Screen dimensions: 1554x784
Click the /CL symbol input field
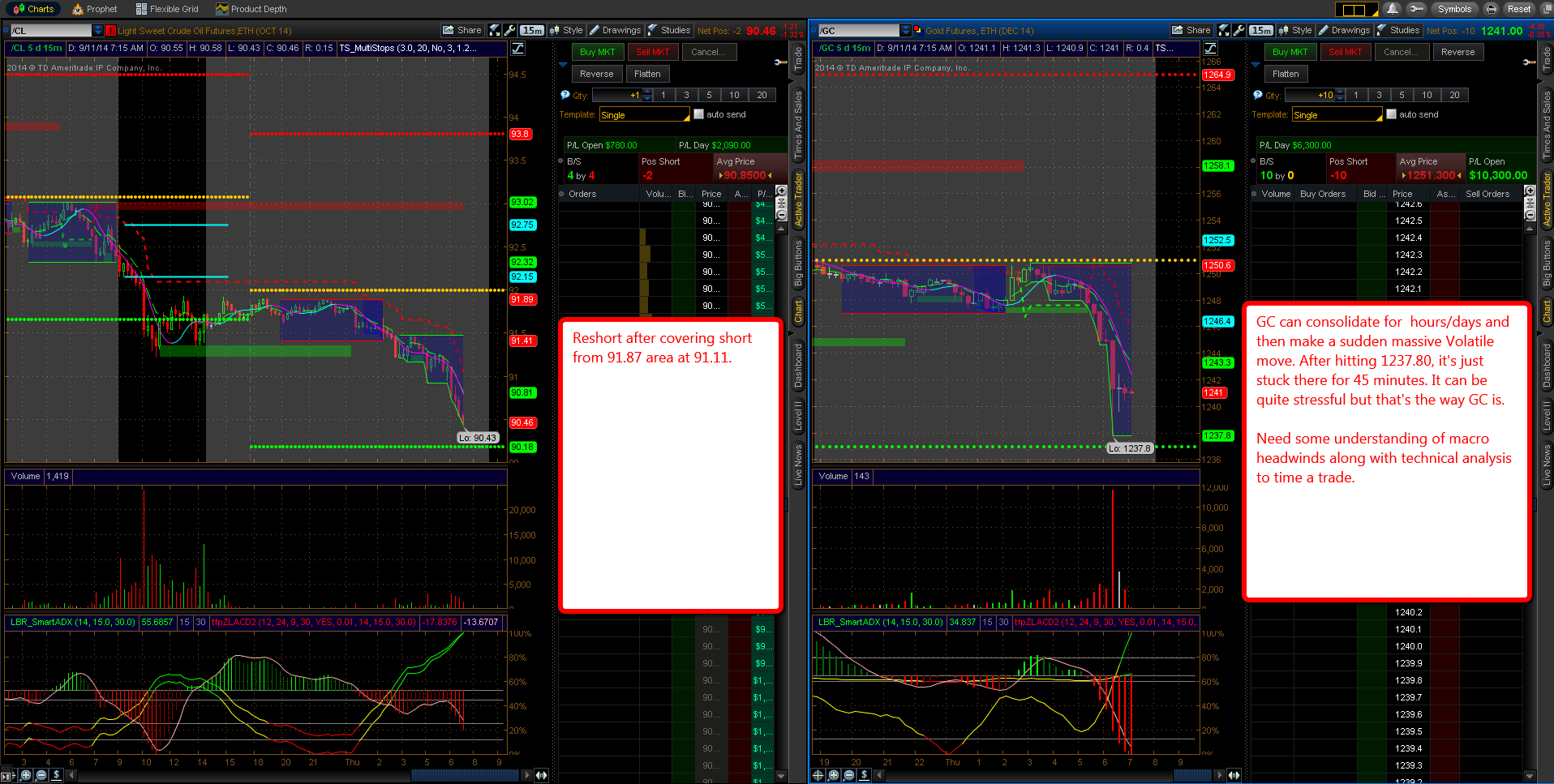[51, 31]
